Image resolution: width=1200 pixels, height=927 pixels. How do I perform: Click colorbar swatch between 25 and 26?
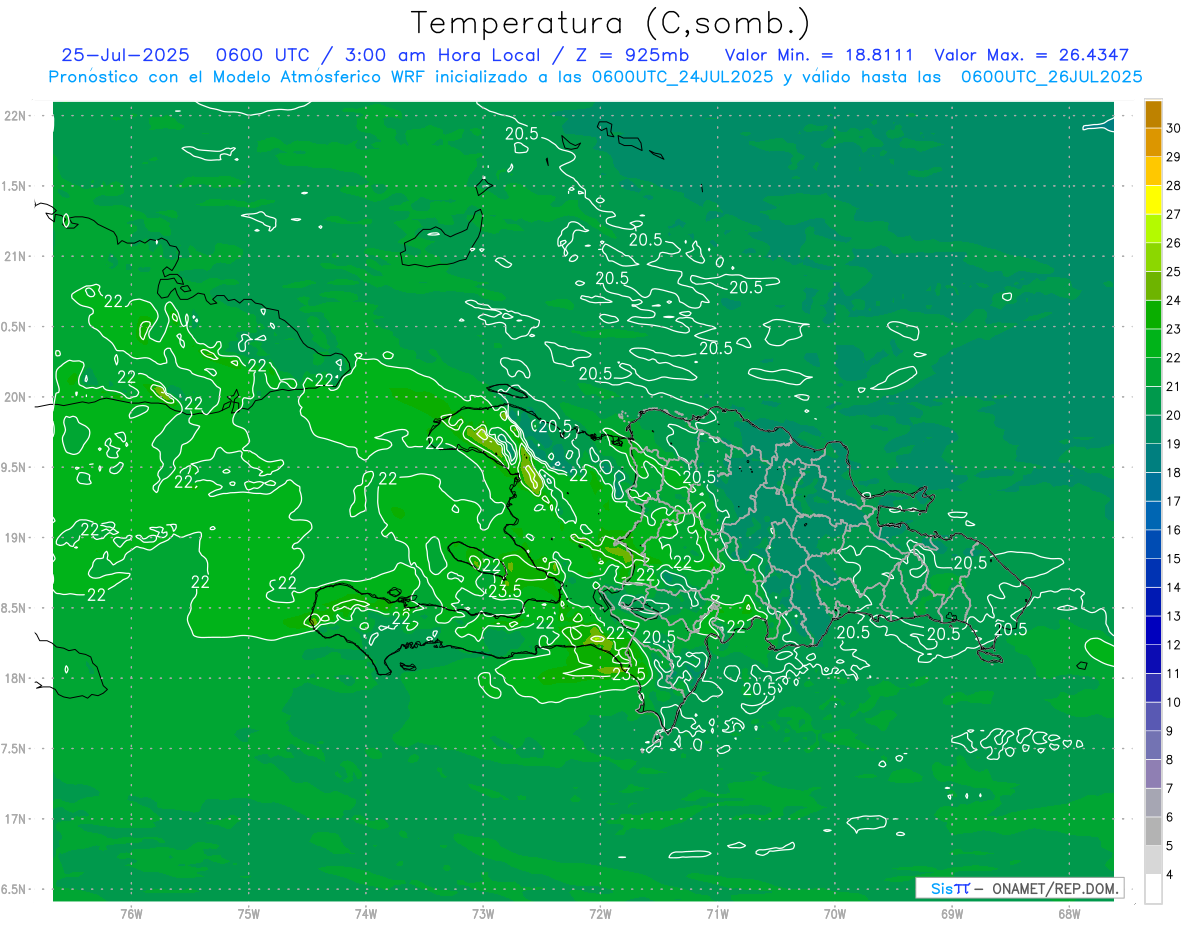1153,257
